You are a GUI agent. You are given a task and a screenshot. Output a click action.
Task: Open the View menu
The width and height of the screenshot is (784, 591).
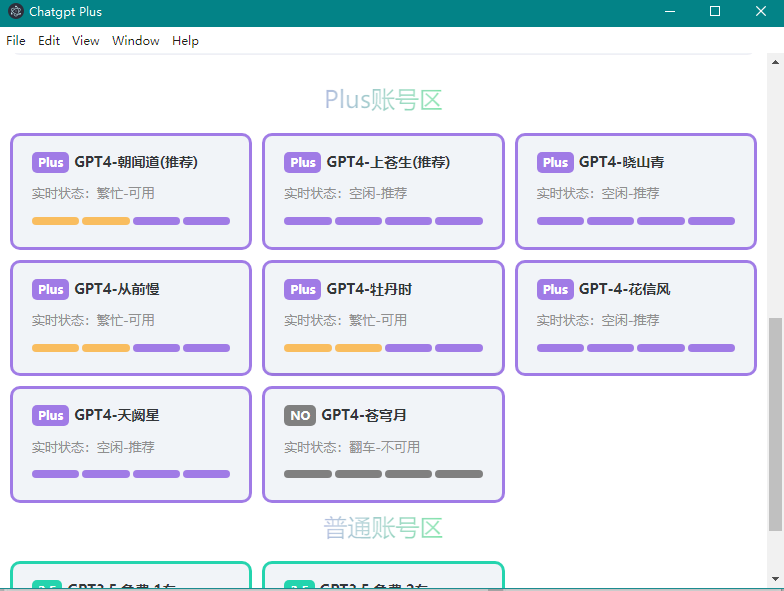86,40
